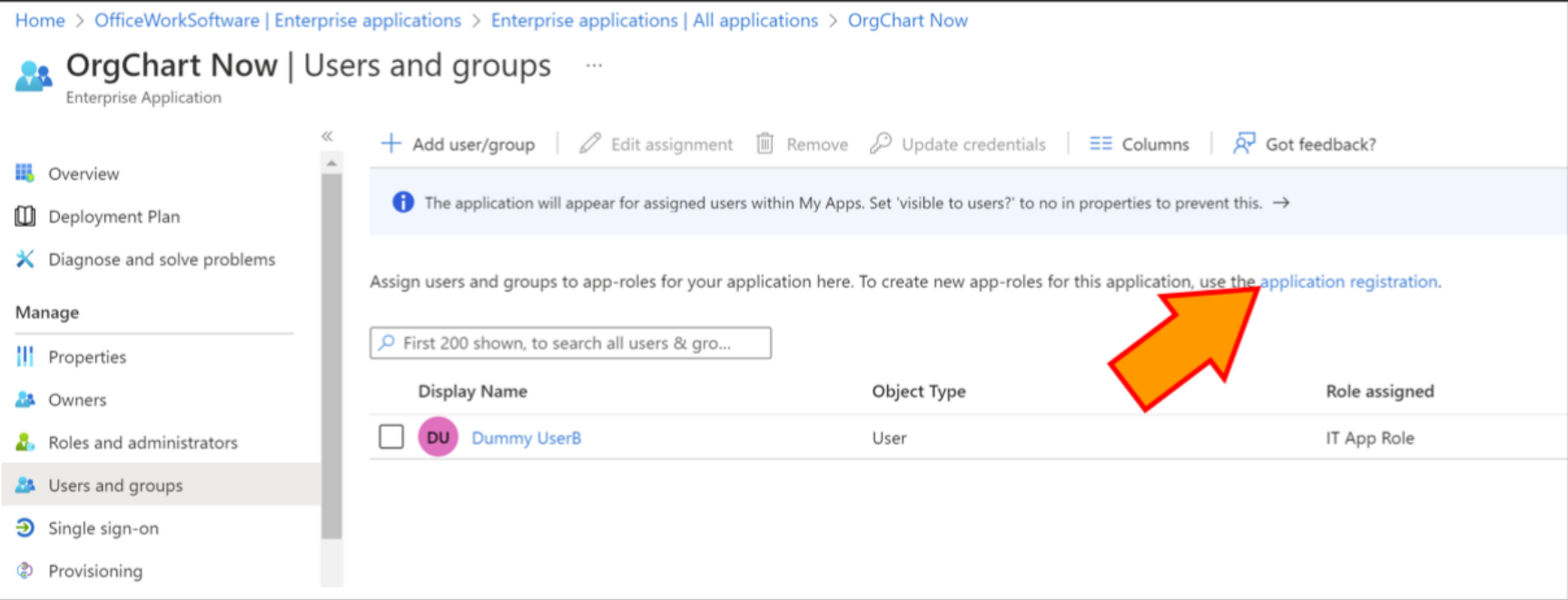Open Roles and administrators
The image size is (1568, 600).
pos(143,442)
